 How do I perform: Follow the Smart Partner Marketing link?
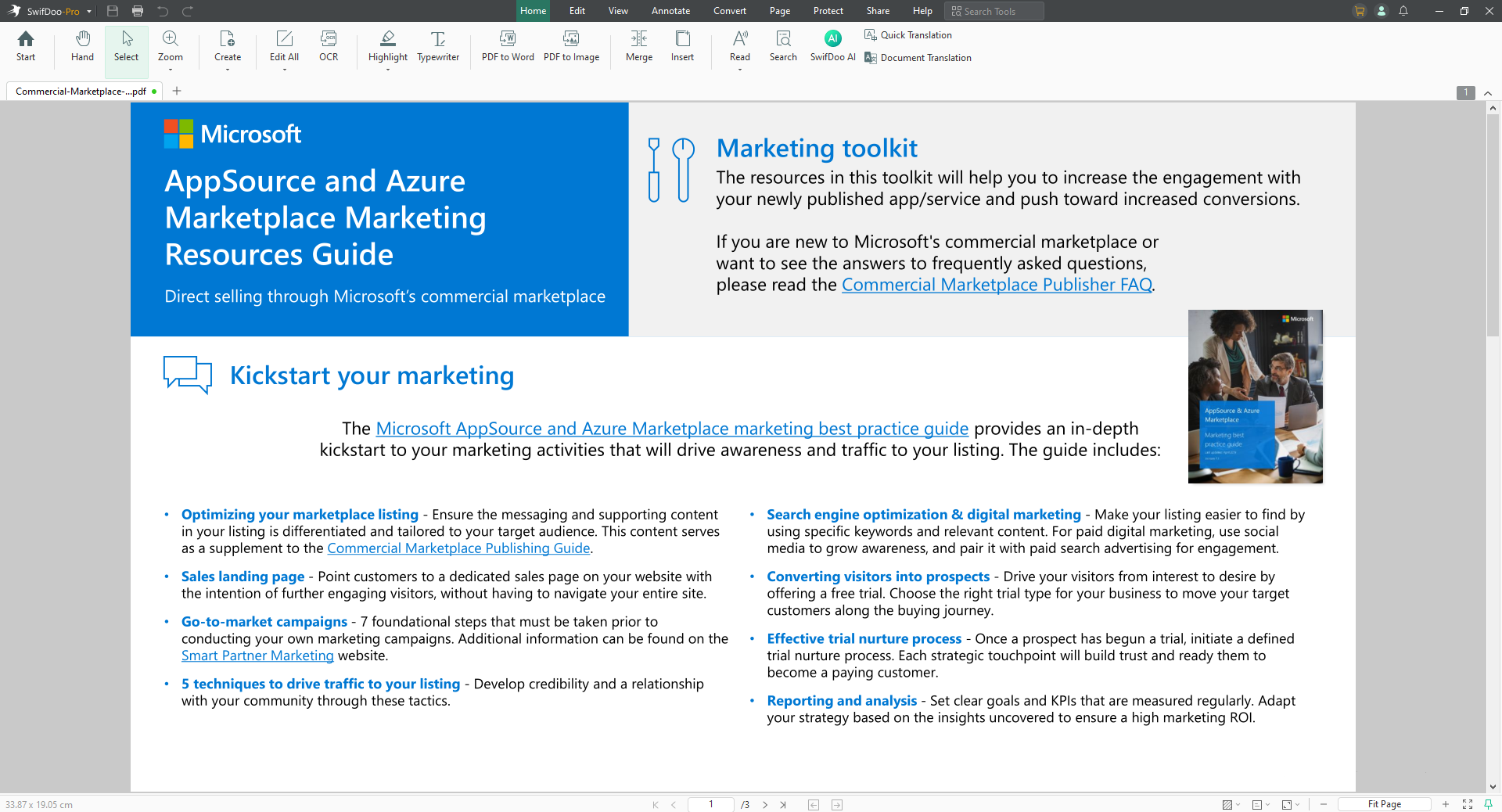point(257,656)
